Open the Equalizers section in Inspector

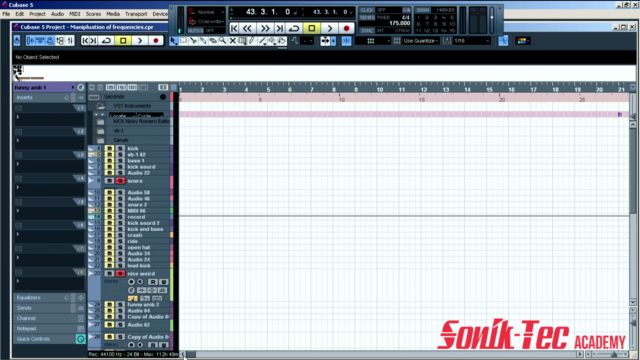(49, 298)
